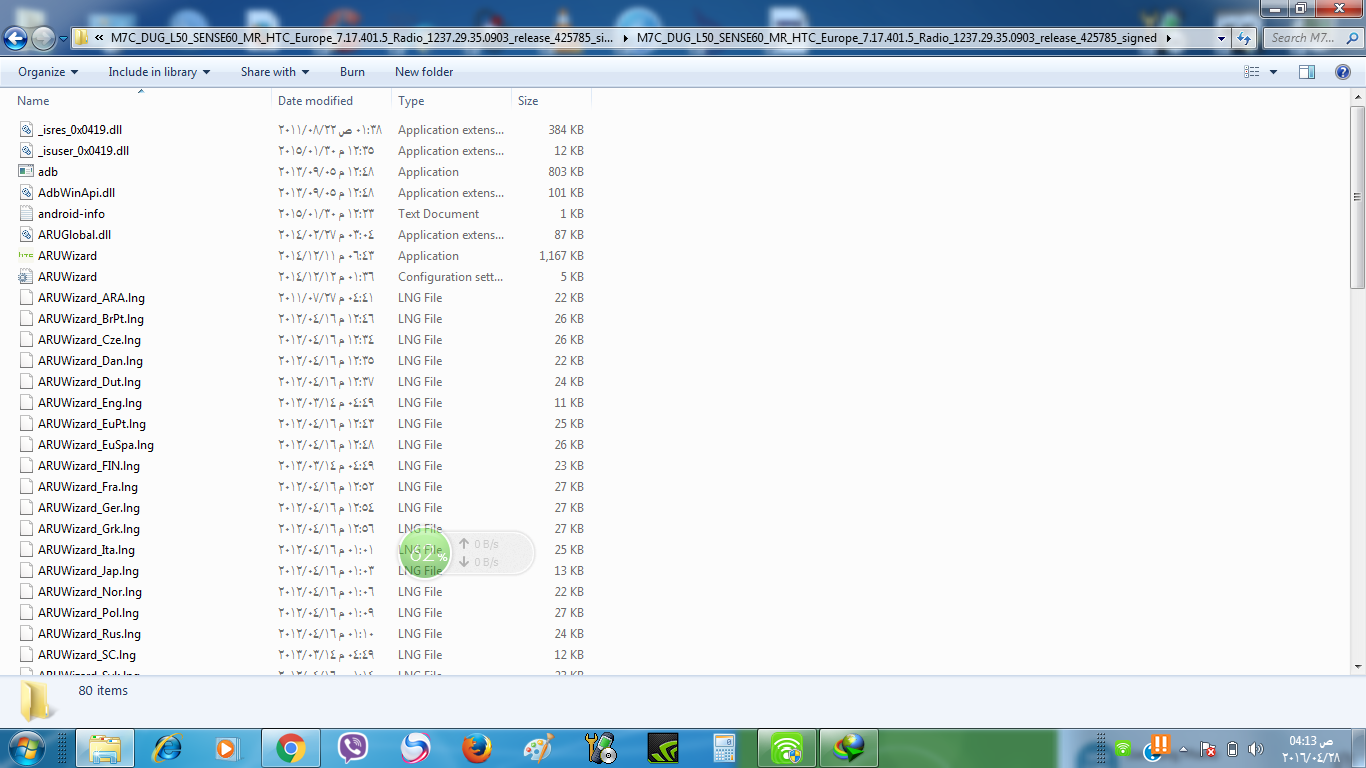Image resolution: width=1366 pixels, height=768 pixels.
Task: Select ARUWizard_ARA.lng file
Action: click(91, 298)
